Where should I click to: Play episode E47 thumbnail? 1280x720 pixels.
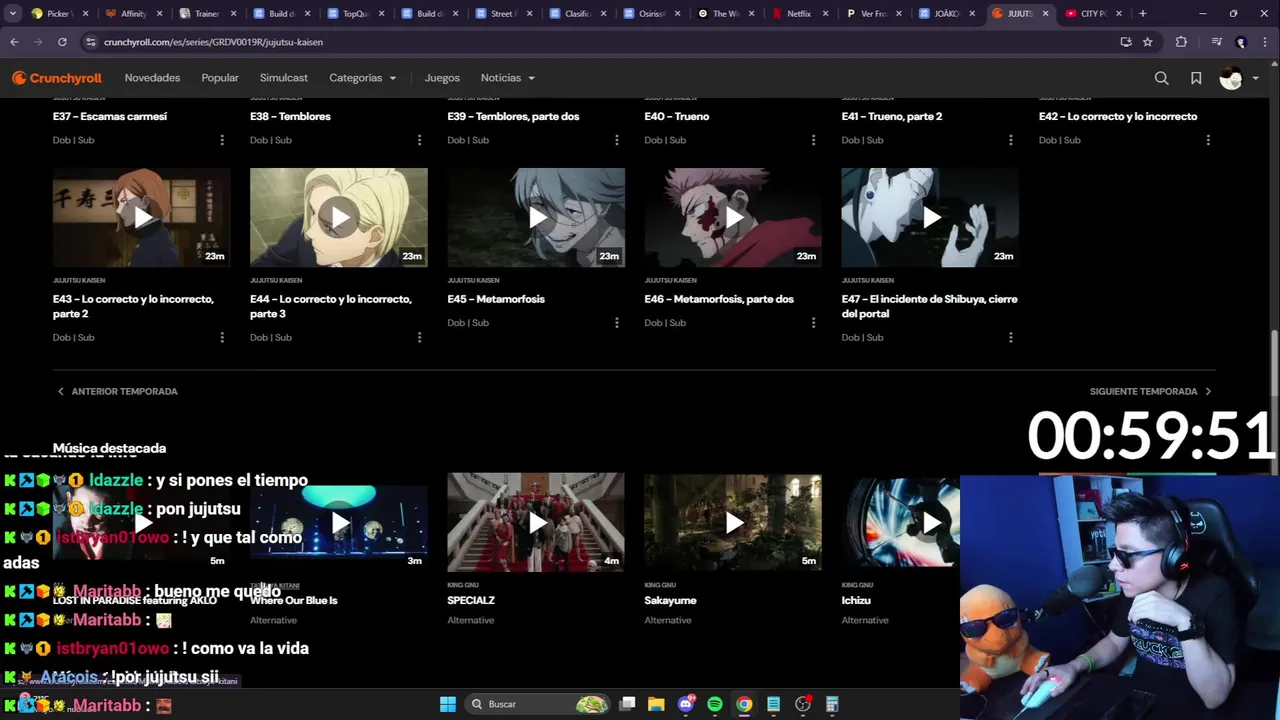click(x=930, y=217)
